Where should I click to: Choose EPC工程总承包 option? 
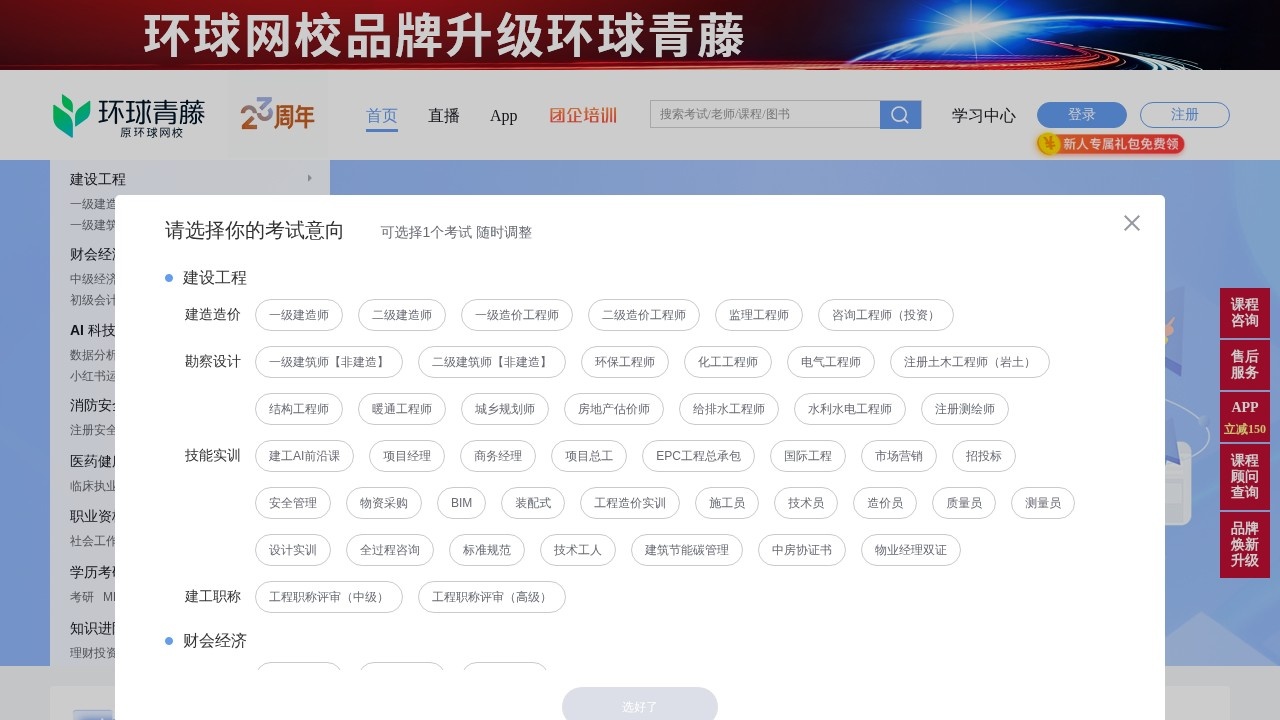(x=699, y=456)
